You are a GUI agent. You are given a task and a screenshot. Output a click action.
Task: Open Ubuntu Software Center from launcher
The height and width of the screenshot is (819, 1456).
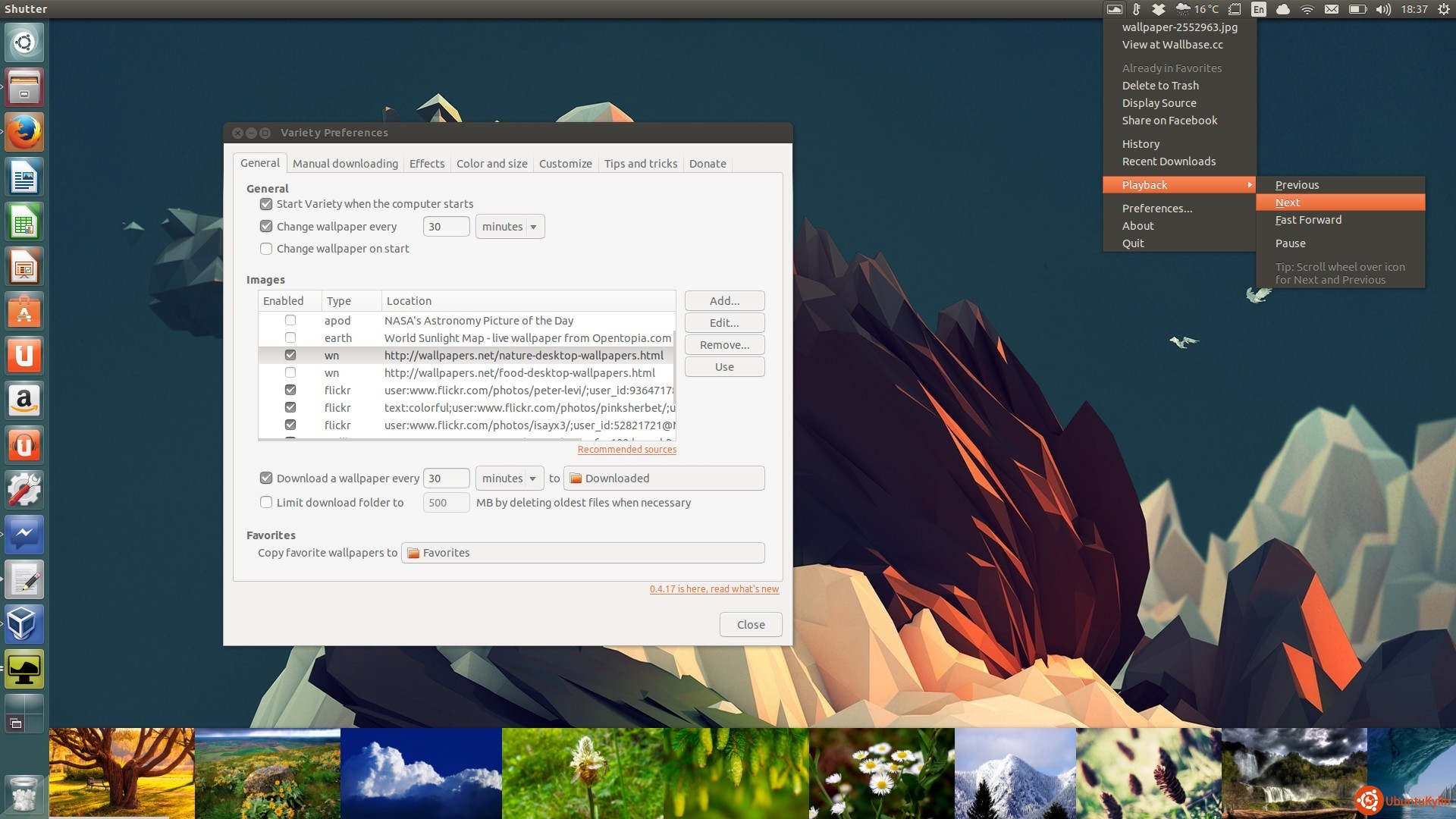24,312
